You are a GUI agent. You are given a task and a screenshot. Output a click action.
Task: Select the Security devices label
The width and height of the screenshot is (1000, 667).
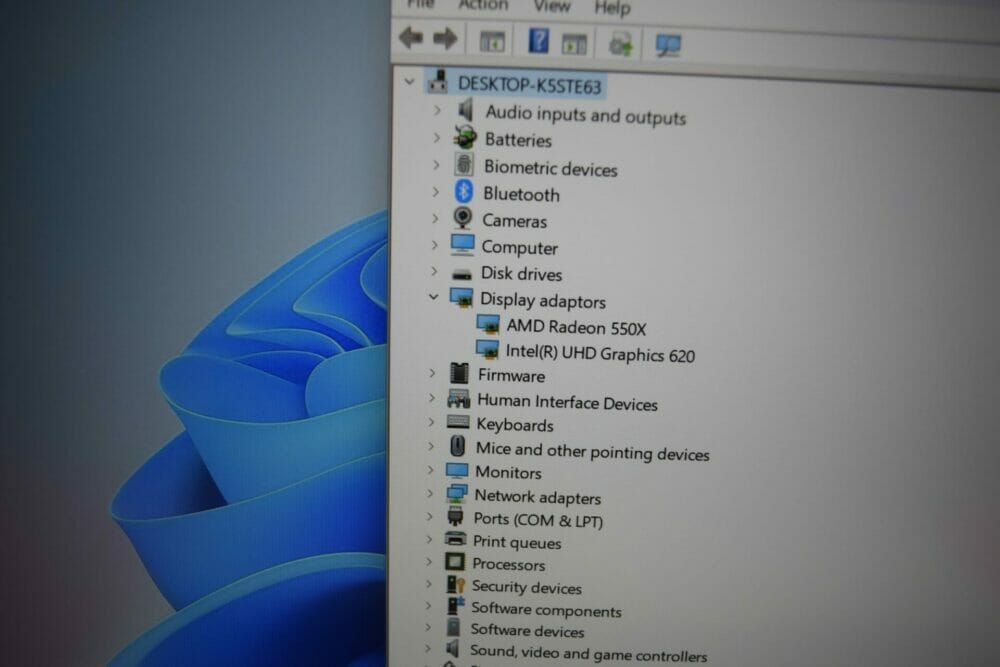(526, 587)
